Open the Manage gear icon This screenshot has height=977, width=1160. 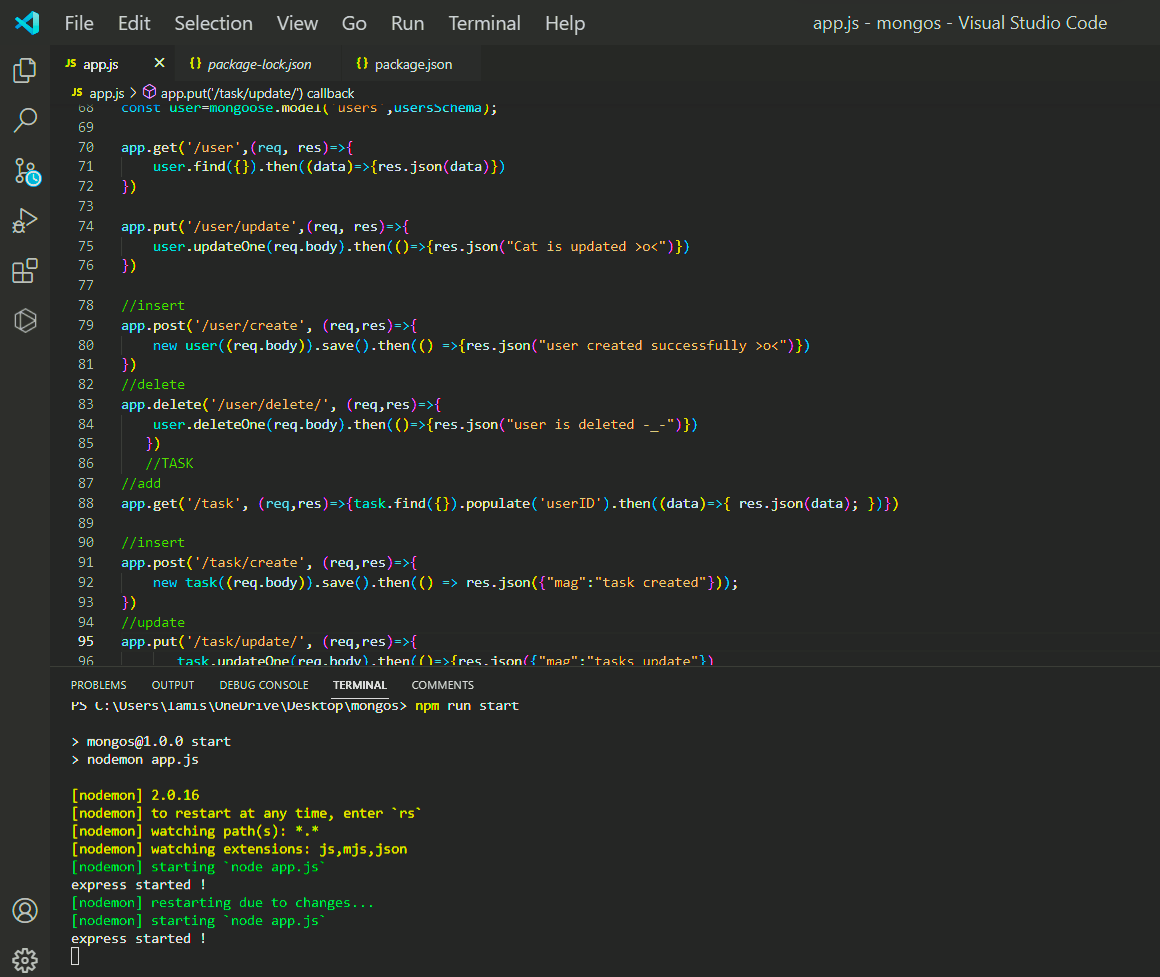tap(25, 960)
